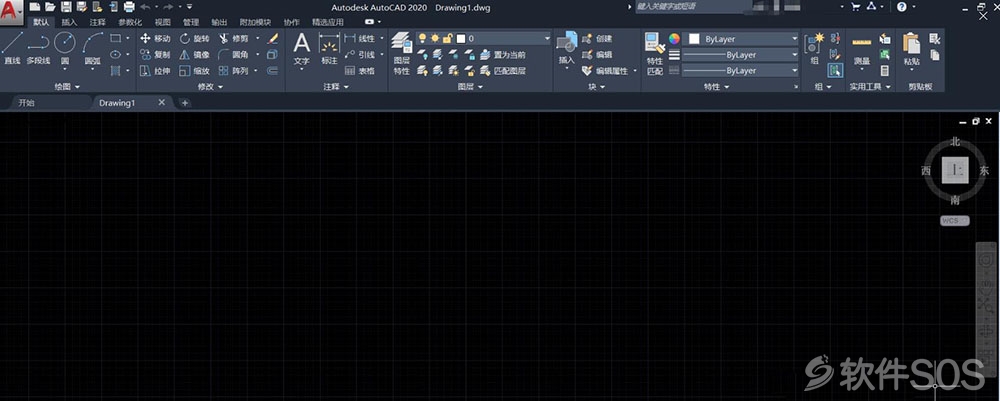Click the 复制 (Copy) tool in Modify panel
Viewport: 1000px width, 401px height.
(155, 55)
